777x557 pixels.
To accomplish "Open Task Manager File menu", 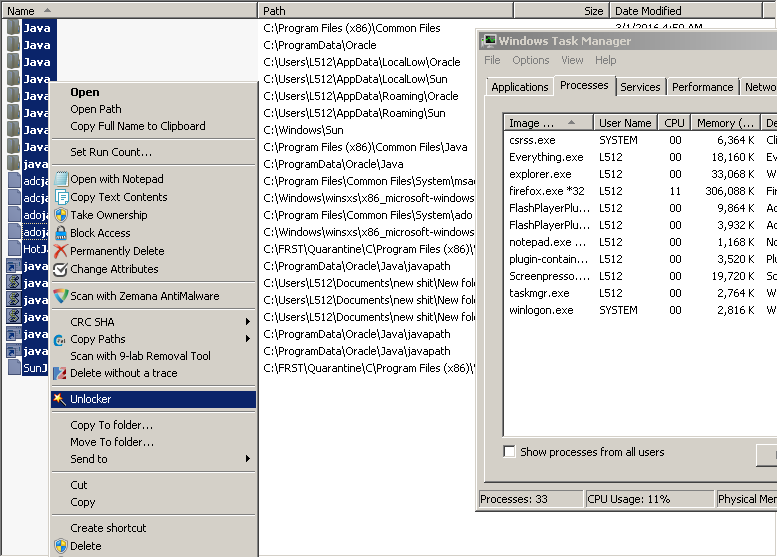I will click(x=492, y=60).
